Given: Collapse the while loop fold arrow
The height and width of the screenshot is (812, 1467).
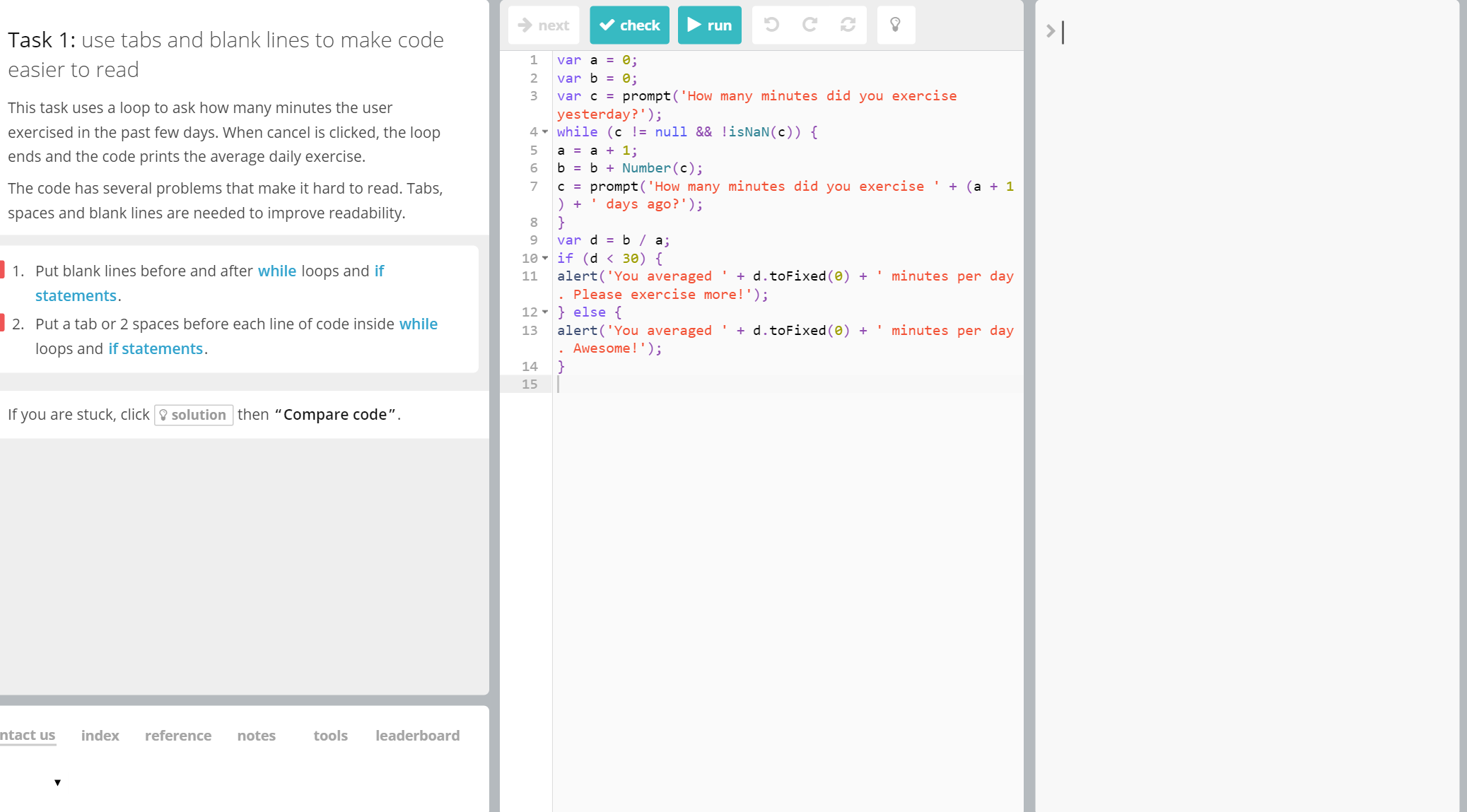Looking at the screenshot, I should coord(545,132).
